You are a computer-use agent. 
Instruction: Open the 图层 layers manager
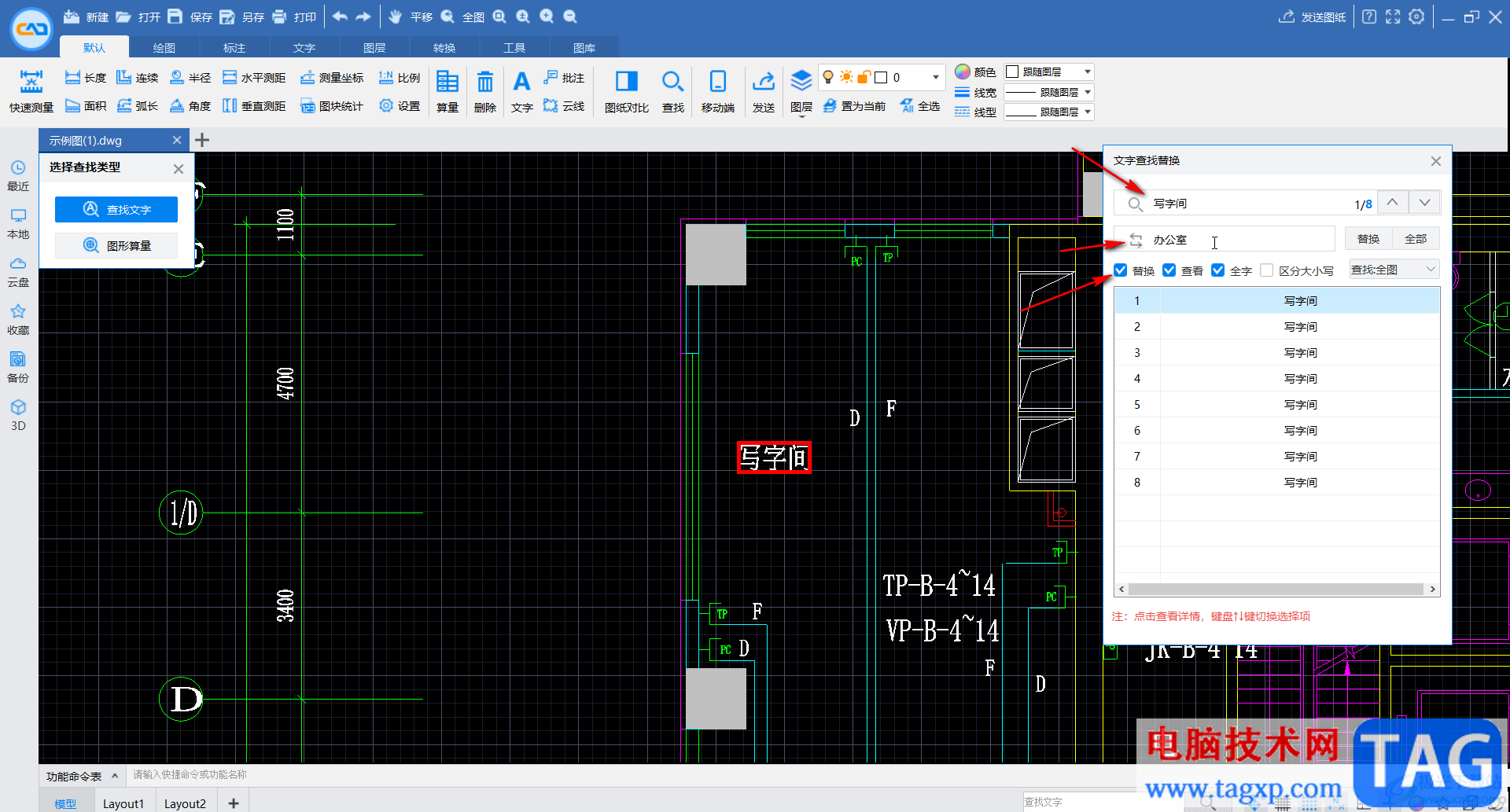pyautogui.click(x=801, y=93)
